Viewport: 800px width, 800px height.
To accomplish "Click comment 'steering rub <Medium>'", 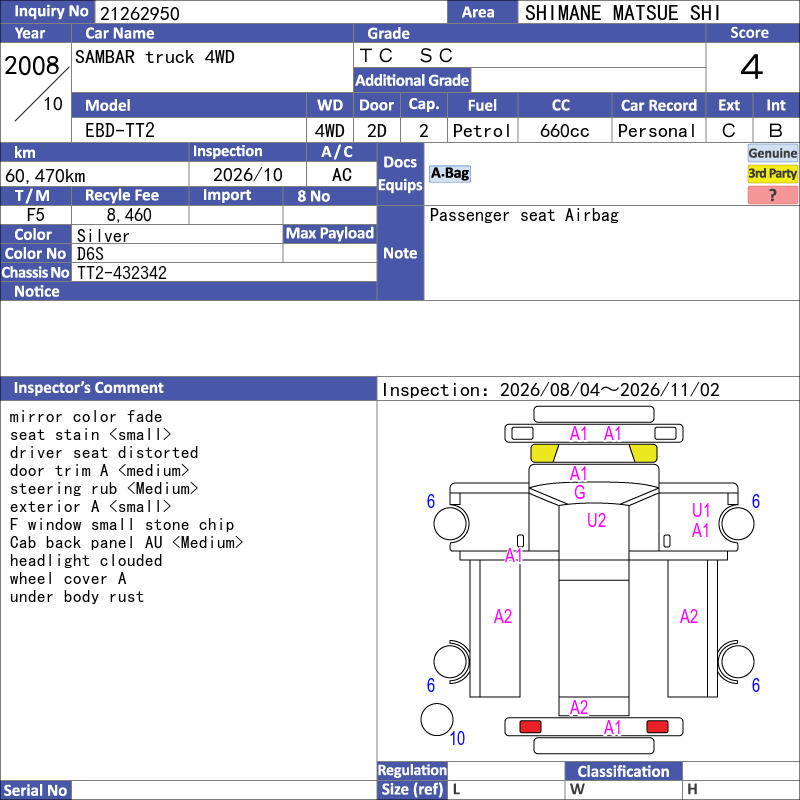I will point(104,489).
